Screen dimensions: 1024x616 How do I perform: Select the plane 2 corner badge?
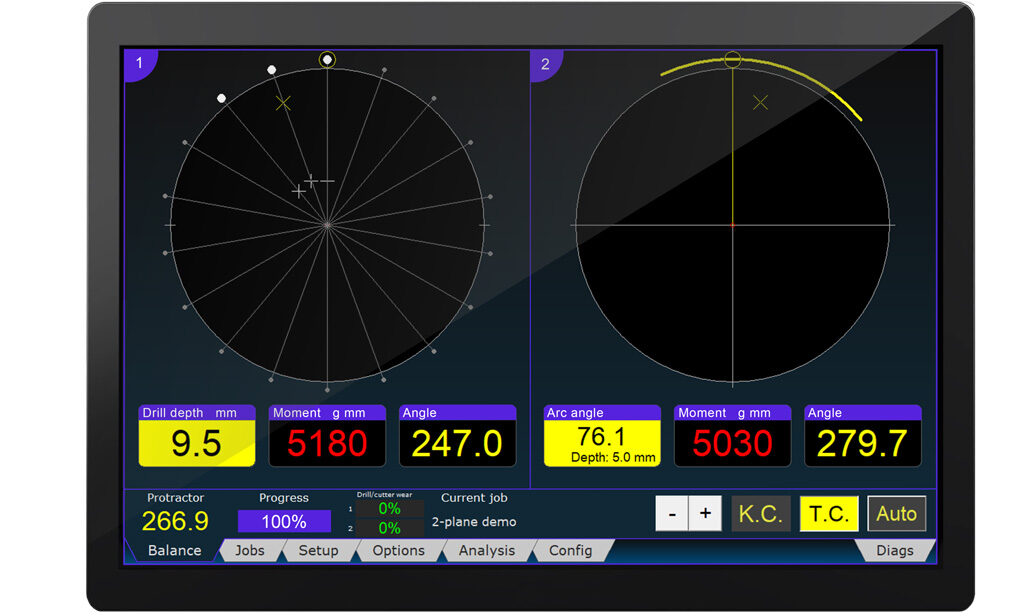(x=545, y=64)
